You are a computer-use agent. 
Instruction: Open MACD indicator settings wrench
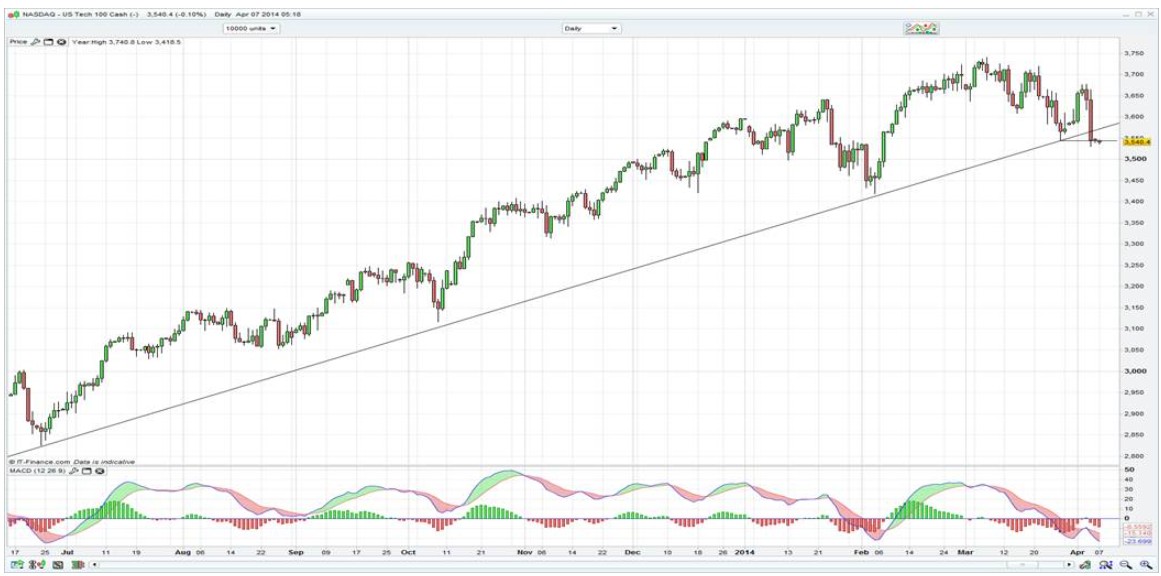click(x=75, y=470)
